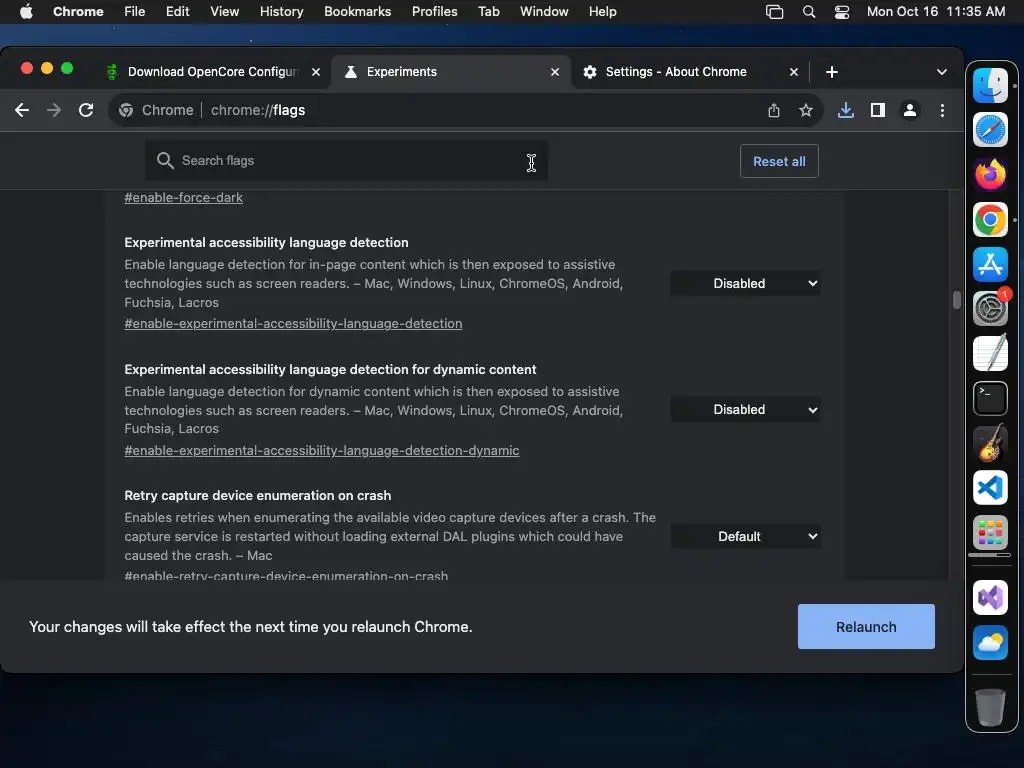Open #enable-experimental-accessibility-language-detection link
Image resolution: width=1024 pixels, height=768 pixels.
[x=293, y=323]
